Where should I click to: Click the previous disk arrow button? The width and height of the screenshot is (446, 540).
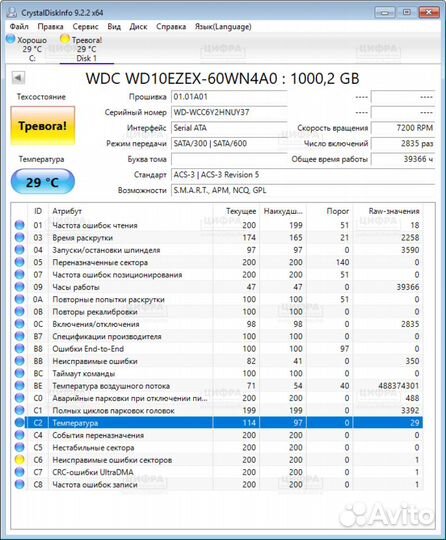point(18,77)
